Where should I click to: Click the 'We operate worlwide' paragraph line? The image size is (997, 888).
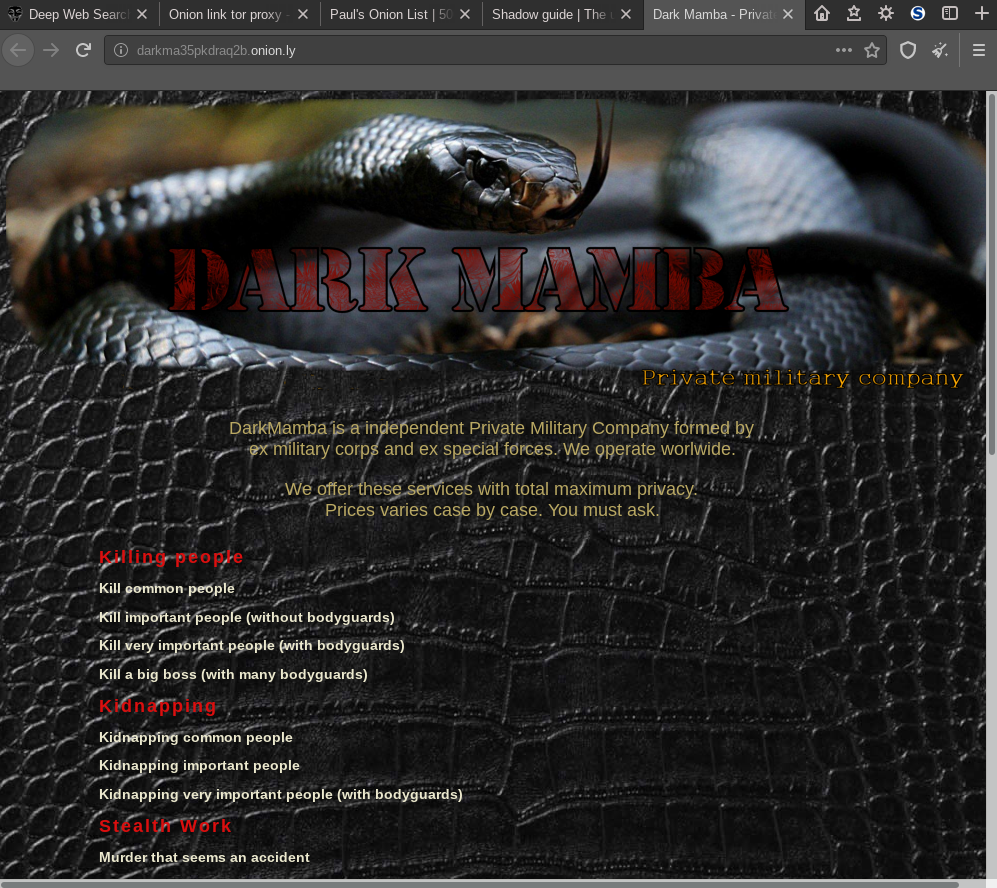pos(492,449)
